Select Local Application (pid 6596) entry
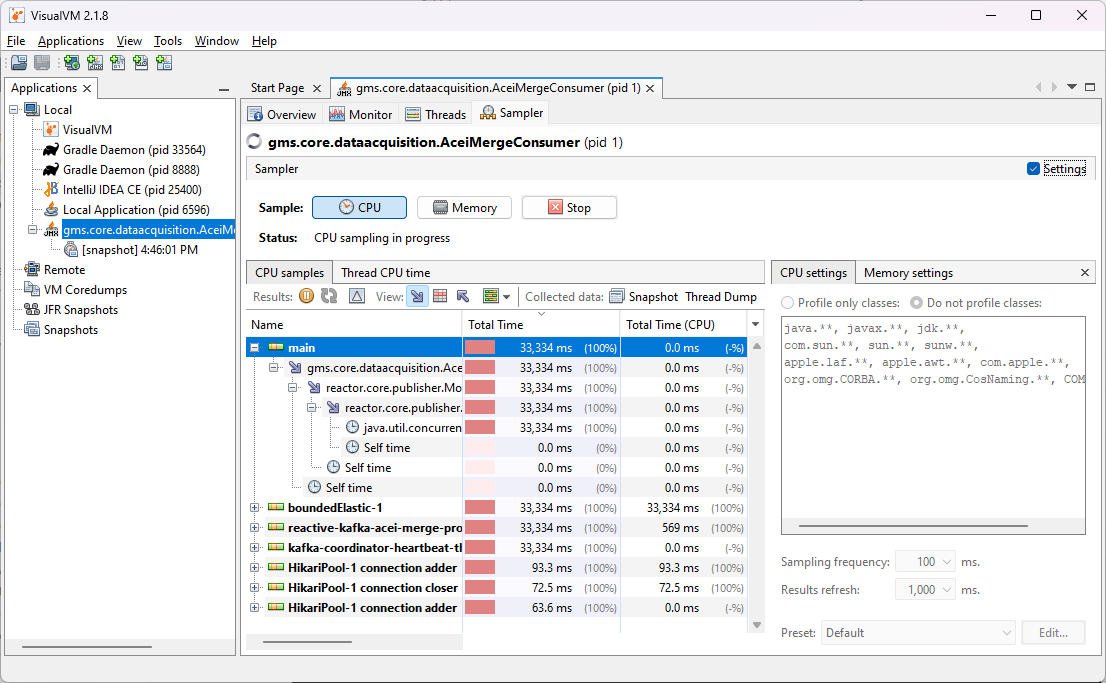This screenshot has height=683, width=1106. (x=136, y=210)
